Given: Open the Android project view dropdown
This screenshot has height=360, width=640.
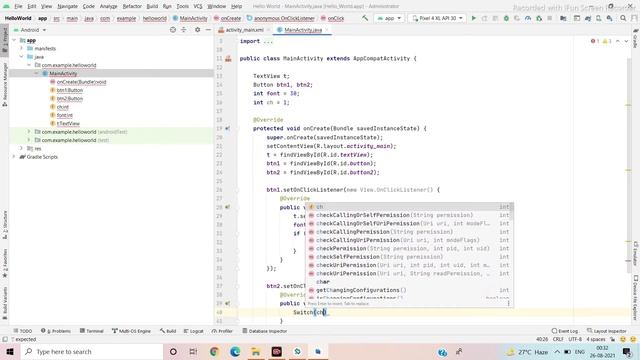Looking at the screenshot, I should pyautogui.click(x=31, y=30).
